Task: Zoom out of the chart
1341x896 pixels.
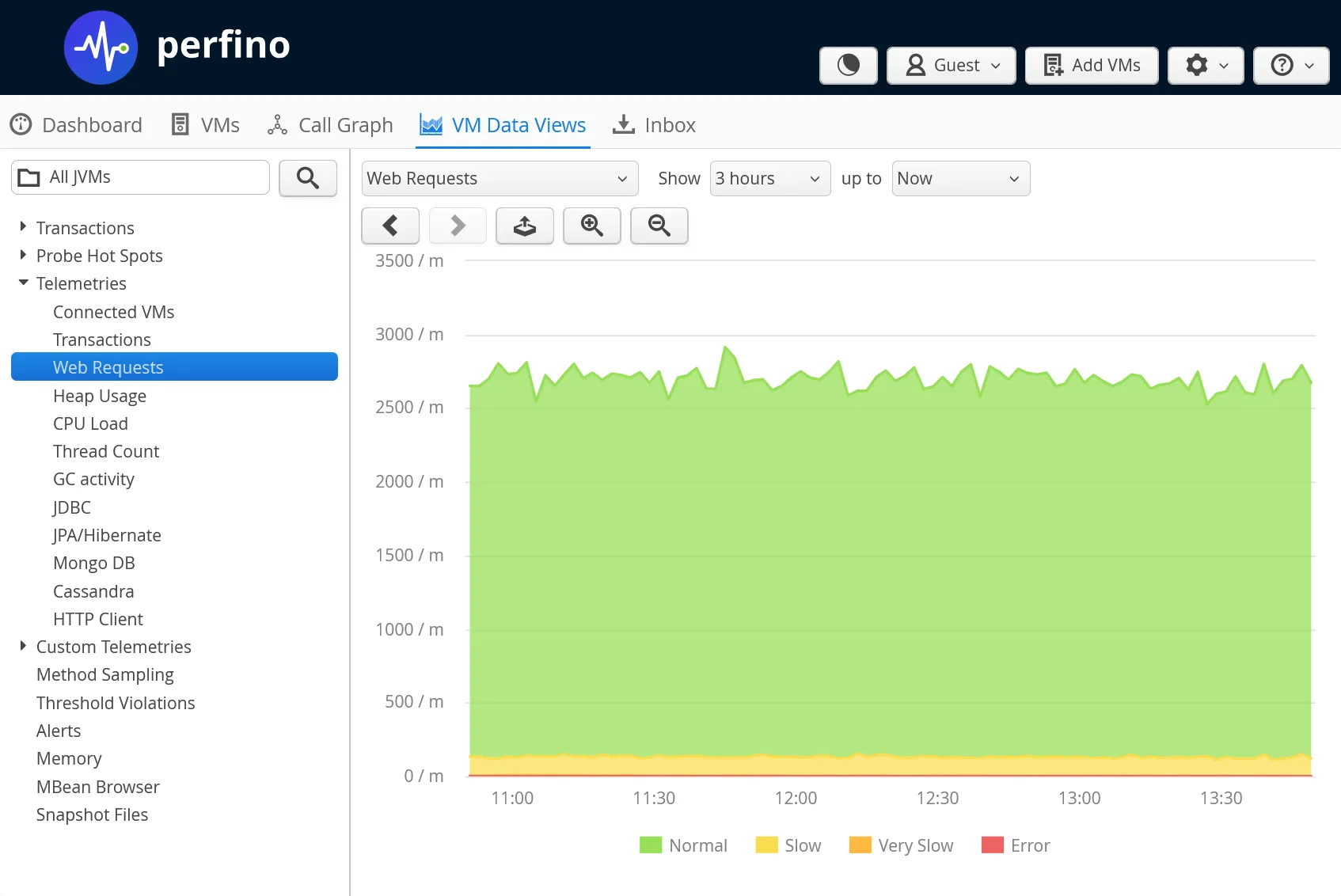Action: (x=659, y=226)
